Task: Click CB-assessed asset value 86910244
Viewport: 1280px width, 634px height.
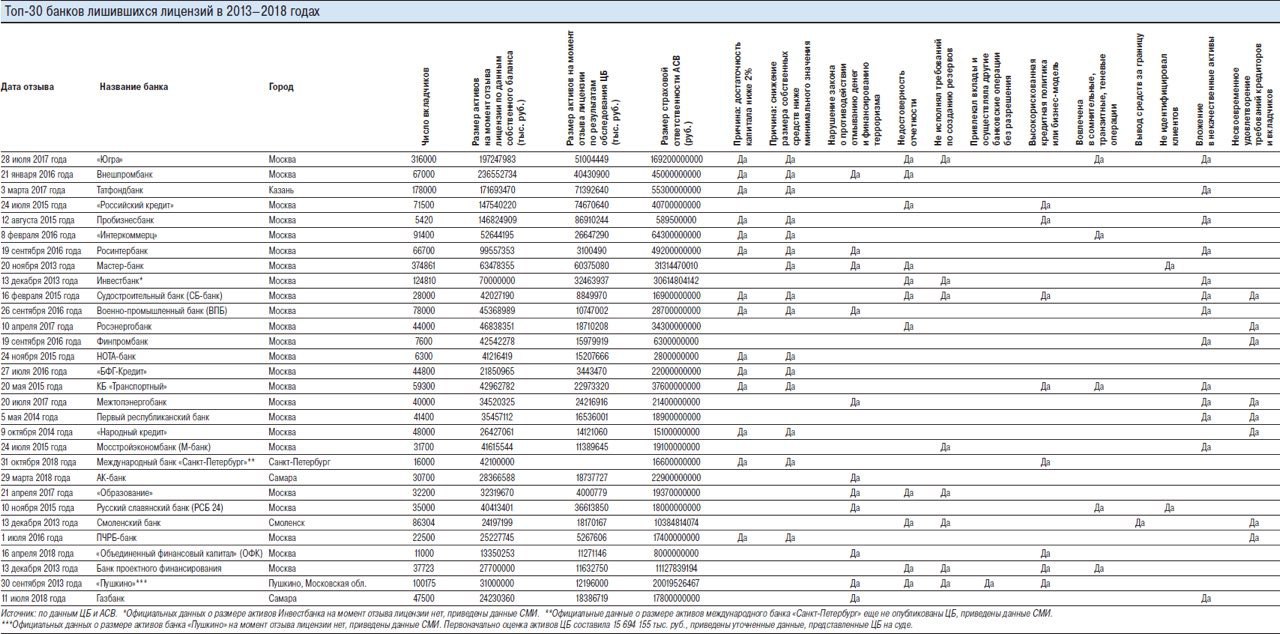Action: (591, 219)
